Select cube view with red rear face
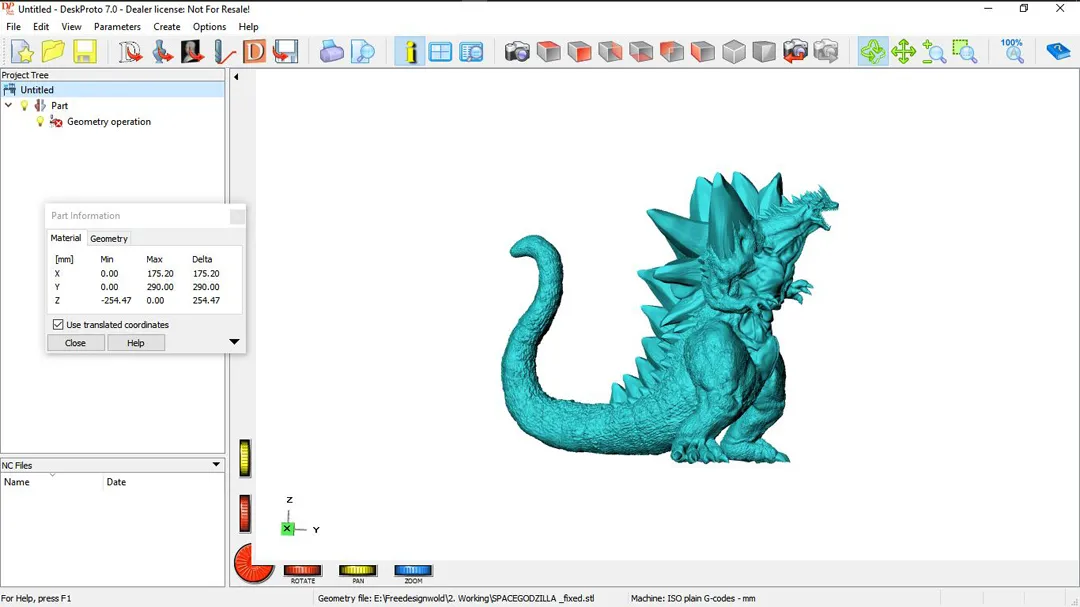Image resolution: width=1080 pixels, height=607 pixels. 672,52
